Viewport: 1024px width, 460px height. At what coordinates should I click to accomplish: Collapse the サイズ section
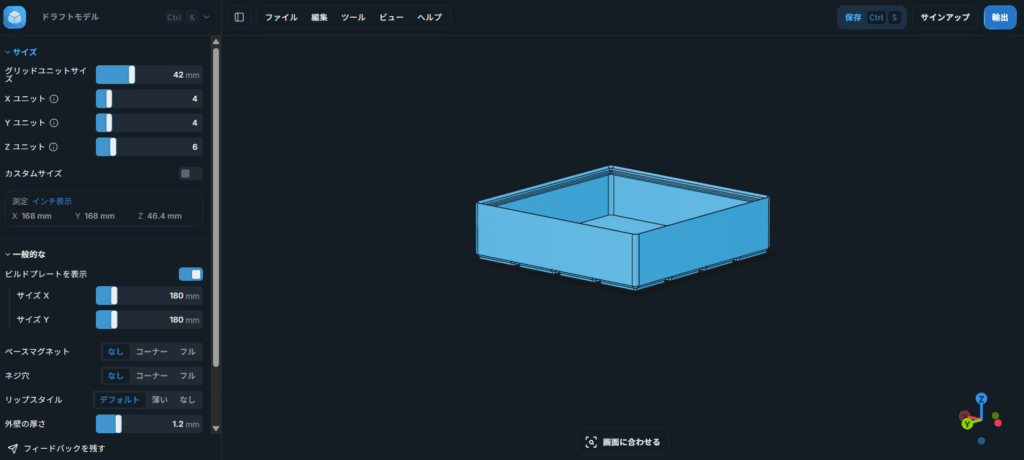coord(21,52)
